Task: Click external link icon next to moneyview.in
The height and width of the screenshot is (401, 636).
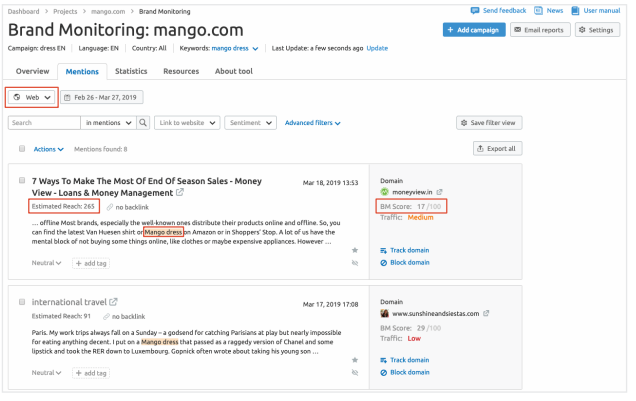Action: [439, 192]
